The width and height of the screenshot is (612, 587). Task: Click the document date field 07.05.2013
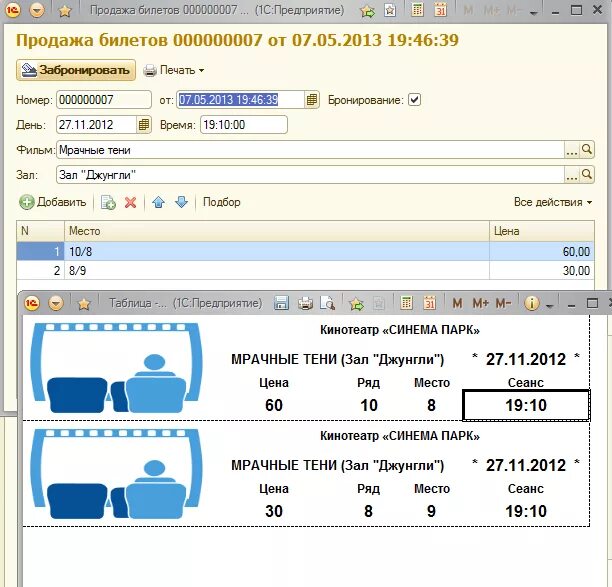(x=240, y=100)
